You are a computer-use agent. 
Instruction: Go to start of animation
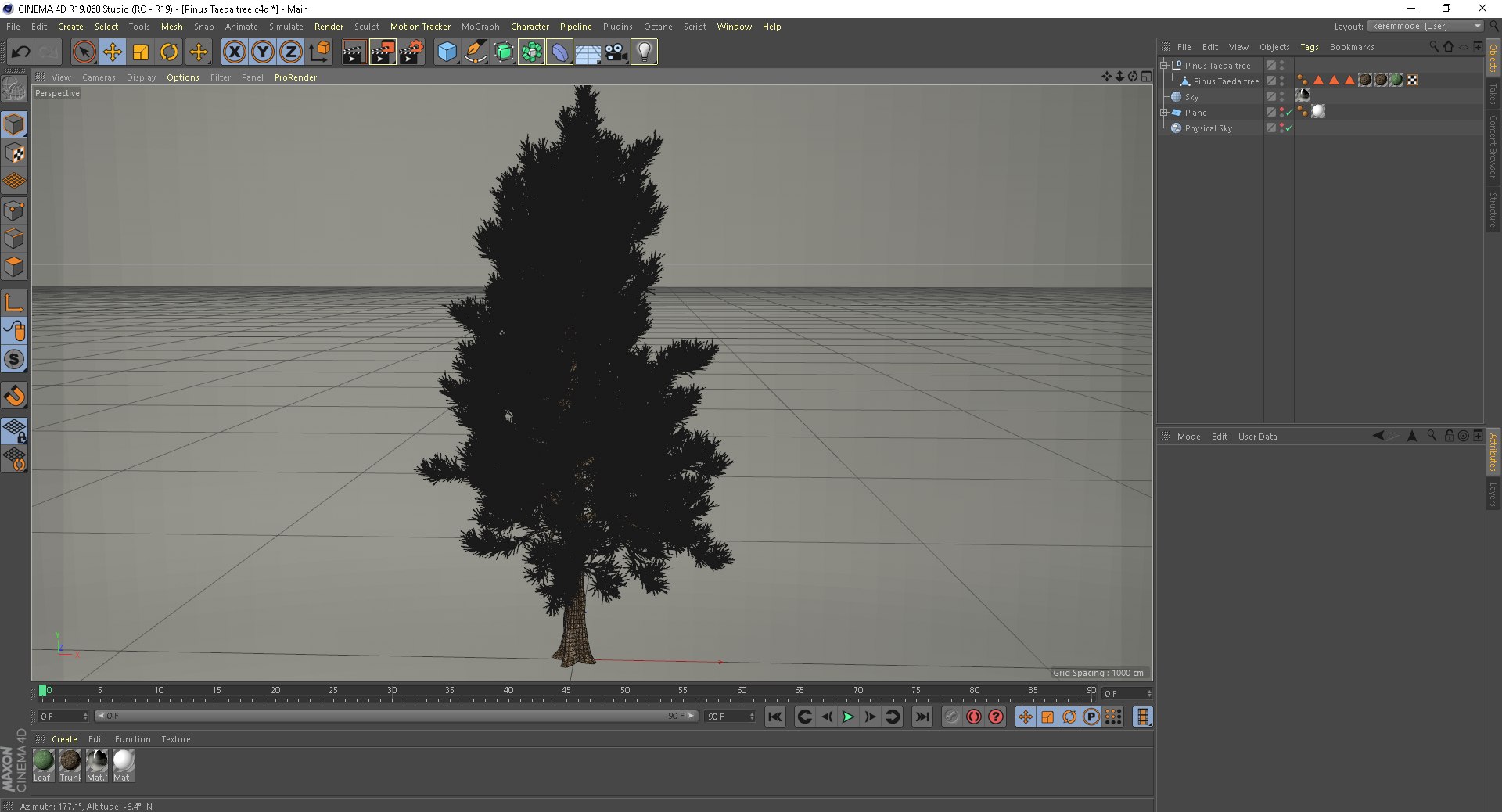point(774,717)
